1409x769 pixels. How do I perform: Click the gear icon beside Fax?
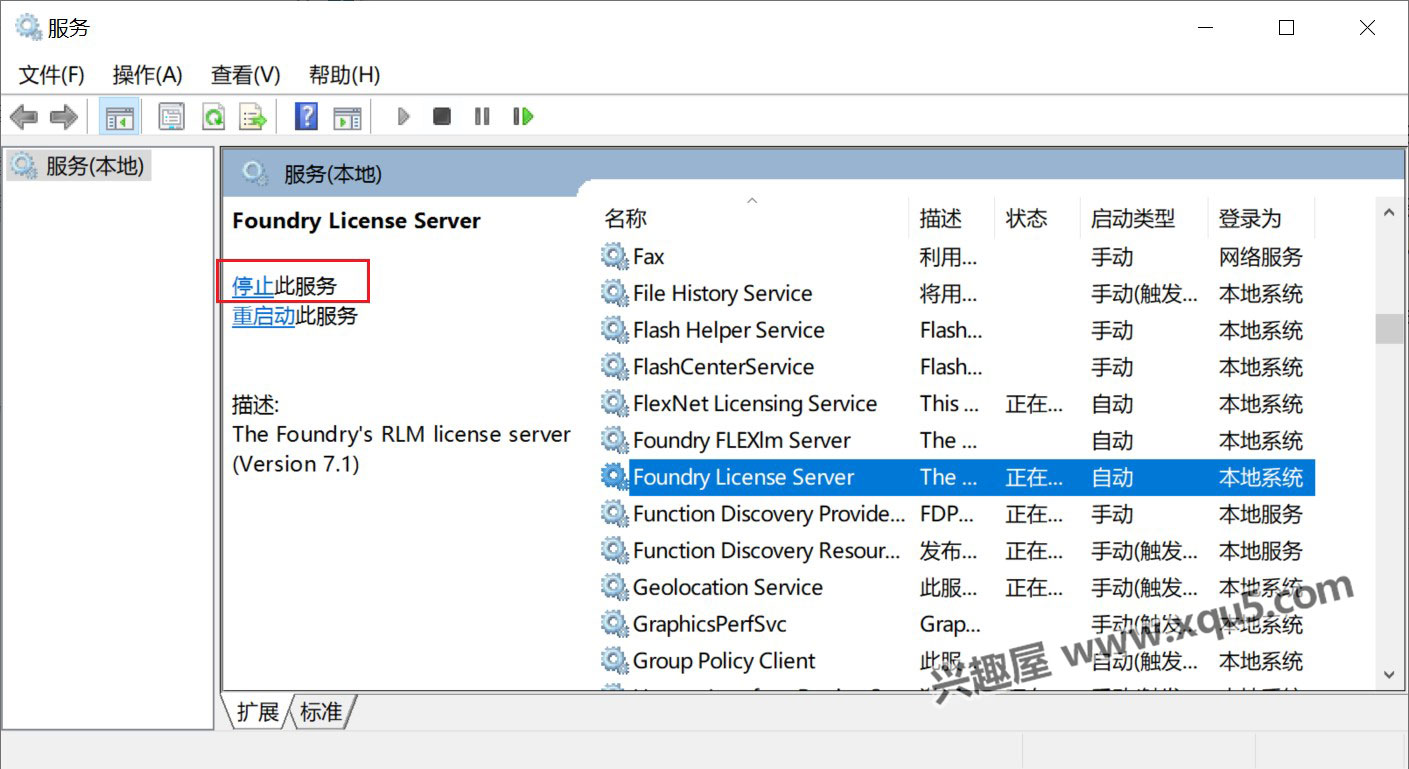[x=614, y=256]
